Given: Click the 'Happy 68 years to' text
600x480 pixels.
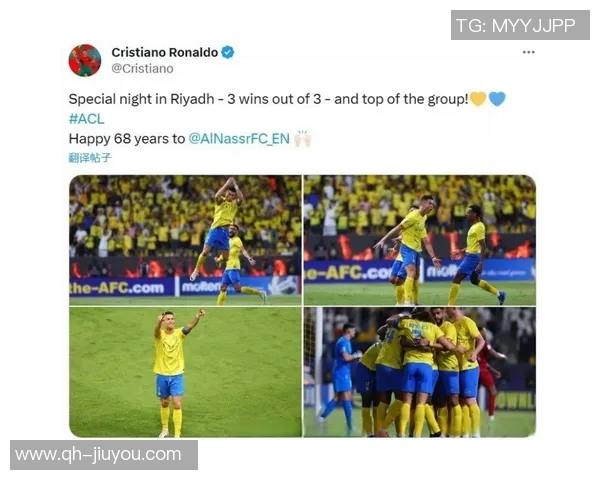Looking at the screenshot, I should pyautogui.click(x=127, y=139).
